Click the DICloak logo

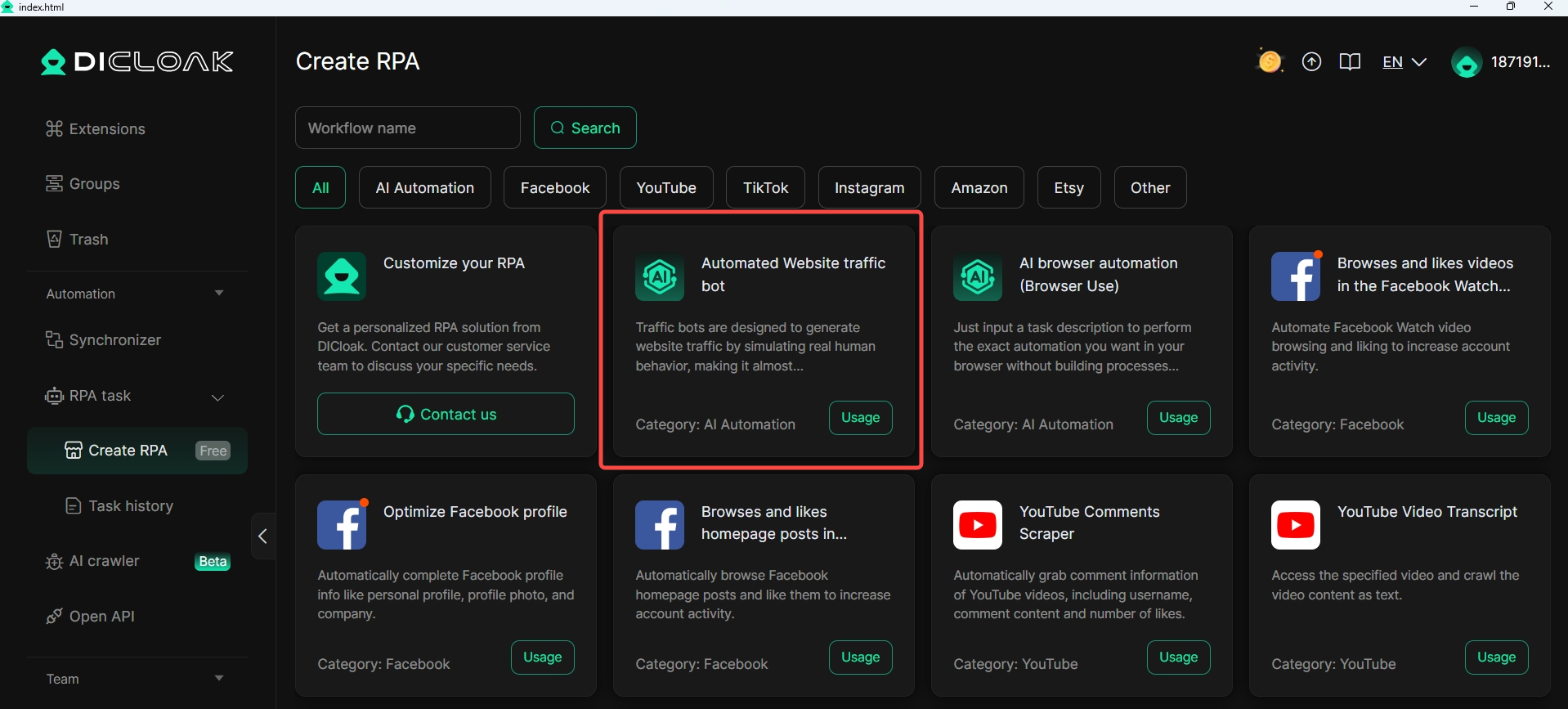coord(137,62)
